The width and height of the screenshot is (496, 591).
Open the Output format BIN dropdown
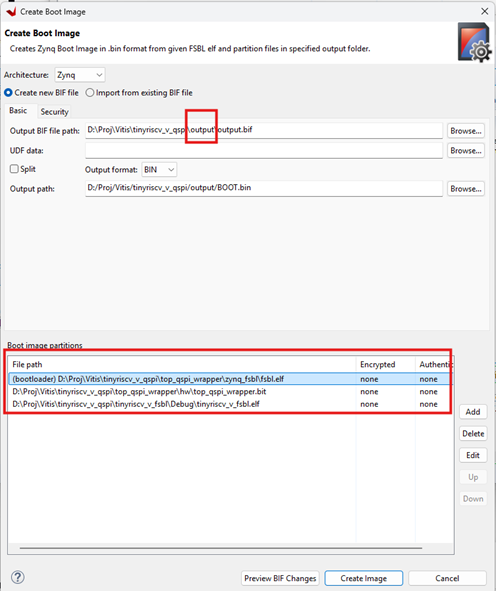pos(159,170)
